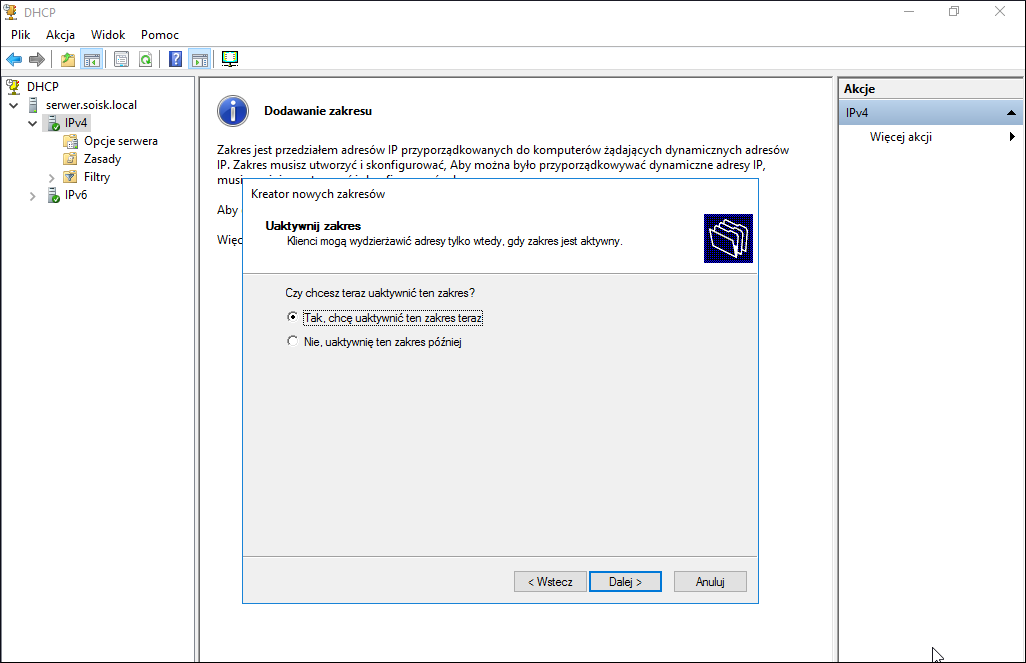Select the DHCP root label in tree

tap(43, 86)
